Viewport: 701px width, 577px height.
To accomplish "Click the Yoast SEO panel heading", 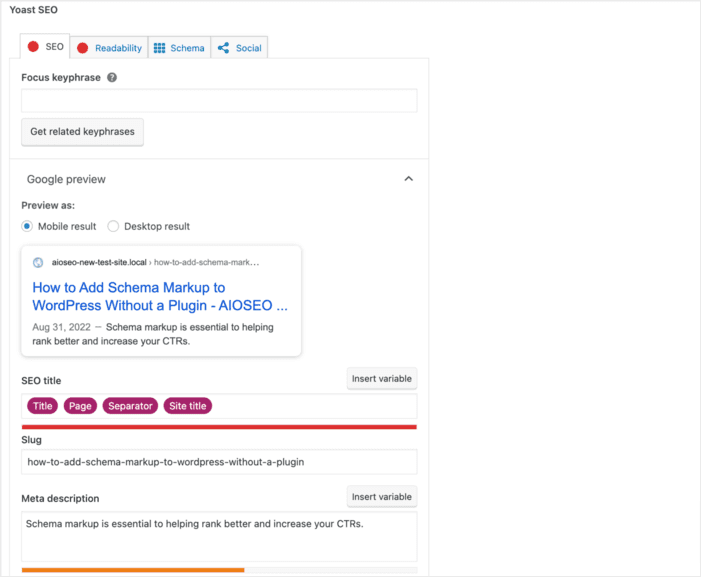I will (x=34, y=10).
